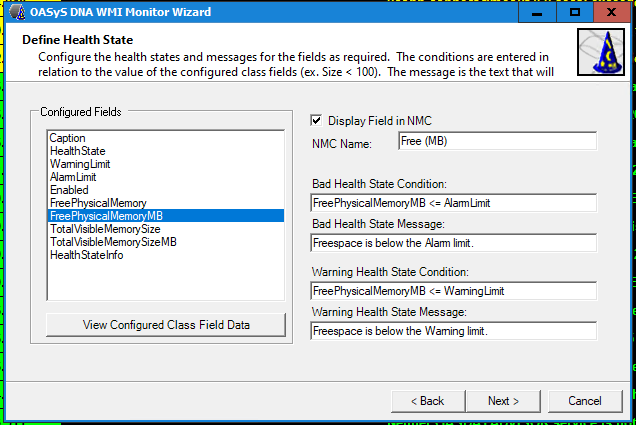The width and height of the screenshot is (636, 425).
Task: Select the Enabled field entry
Action: [x=69, y=190]
